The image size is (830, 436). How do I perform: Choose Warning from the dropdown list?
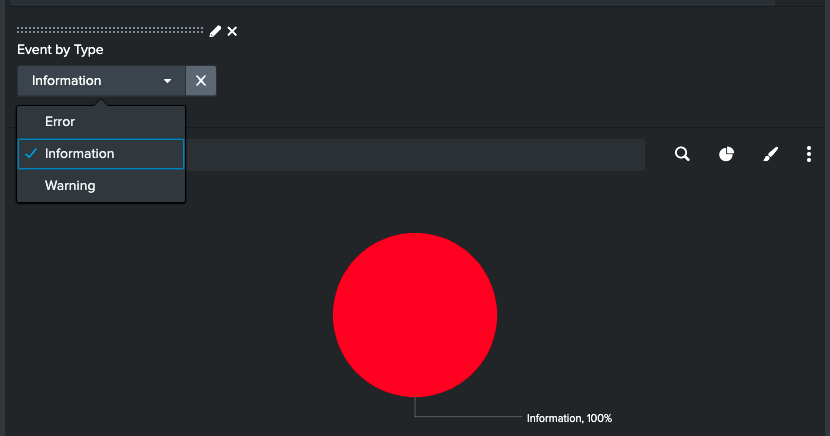tap(70, 186)
